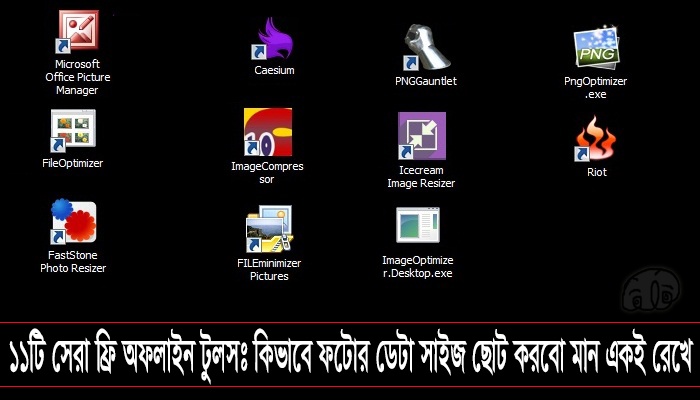This screenshot has width=700, height=400.
Task: Select the "FileOptimizer" label text
Action: [72, 163]
